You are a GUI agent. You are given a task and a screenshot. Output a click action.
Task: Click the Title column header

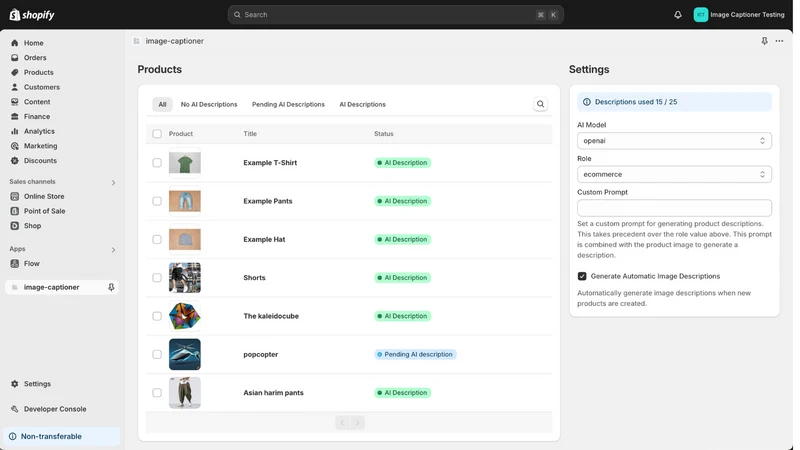pos(250,134)
